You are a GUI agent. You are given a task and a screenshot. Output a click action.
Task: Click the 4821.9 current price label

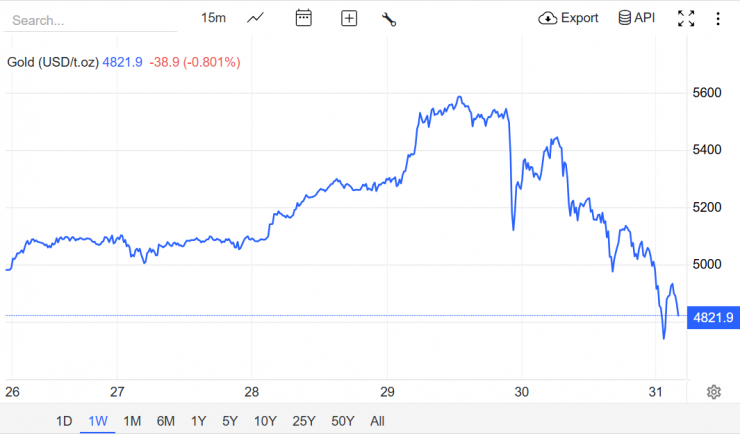click(714, 317)
